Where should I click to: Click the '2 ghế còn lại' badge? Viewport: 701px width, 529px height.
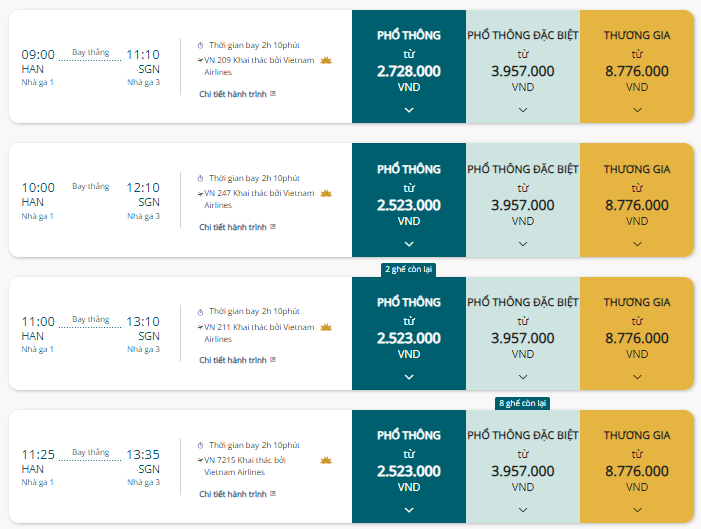tap(409, 269)
